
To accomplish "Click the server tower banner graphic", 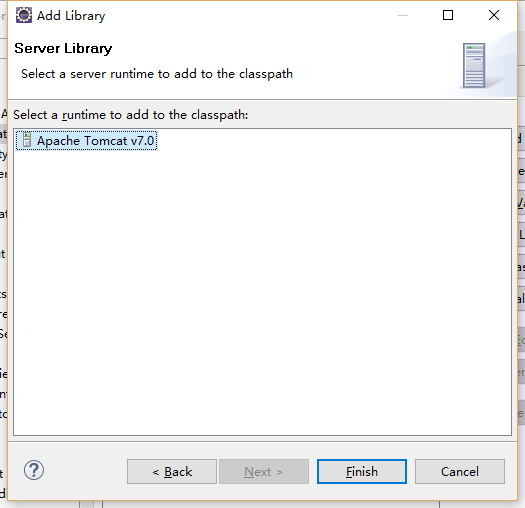I will [474, 66].
